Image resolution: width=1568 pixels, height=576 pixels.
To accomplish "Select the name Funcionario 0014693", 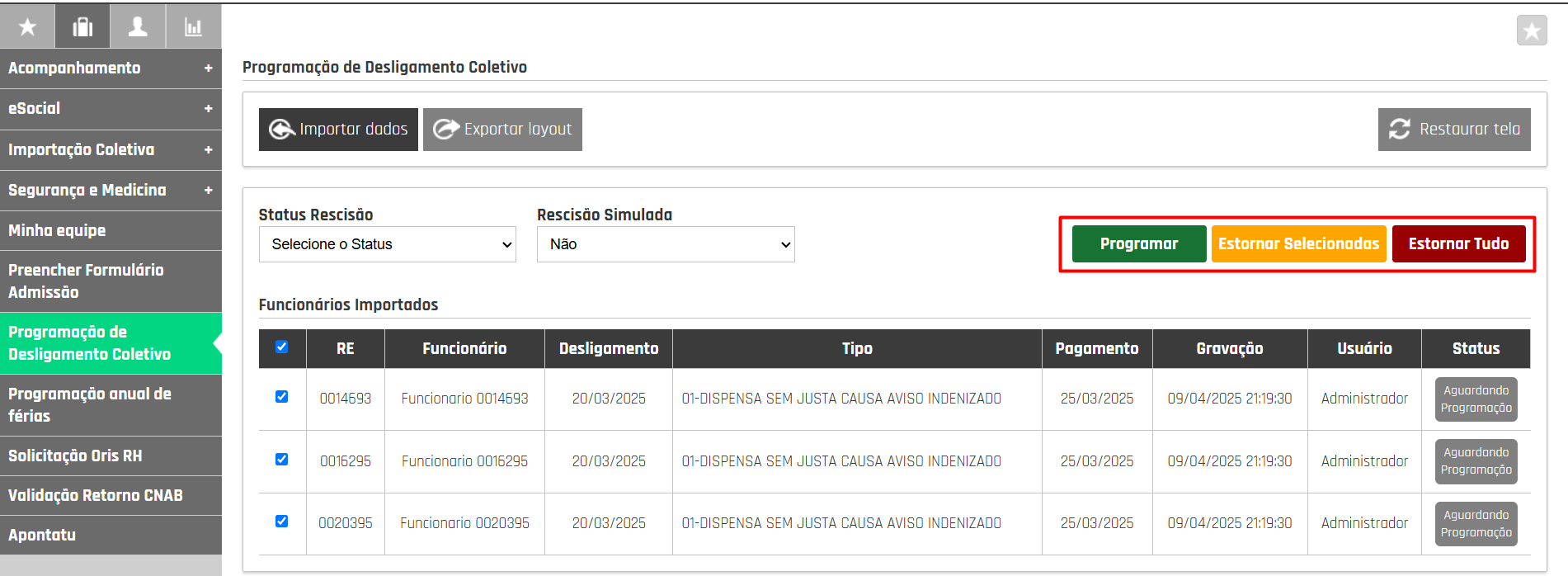I will (465, 399).
